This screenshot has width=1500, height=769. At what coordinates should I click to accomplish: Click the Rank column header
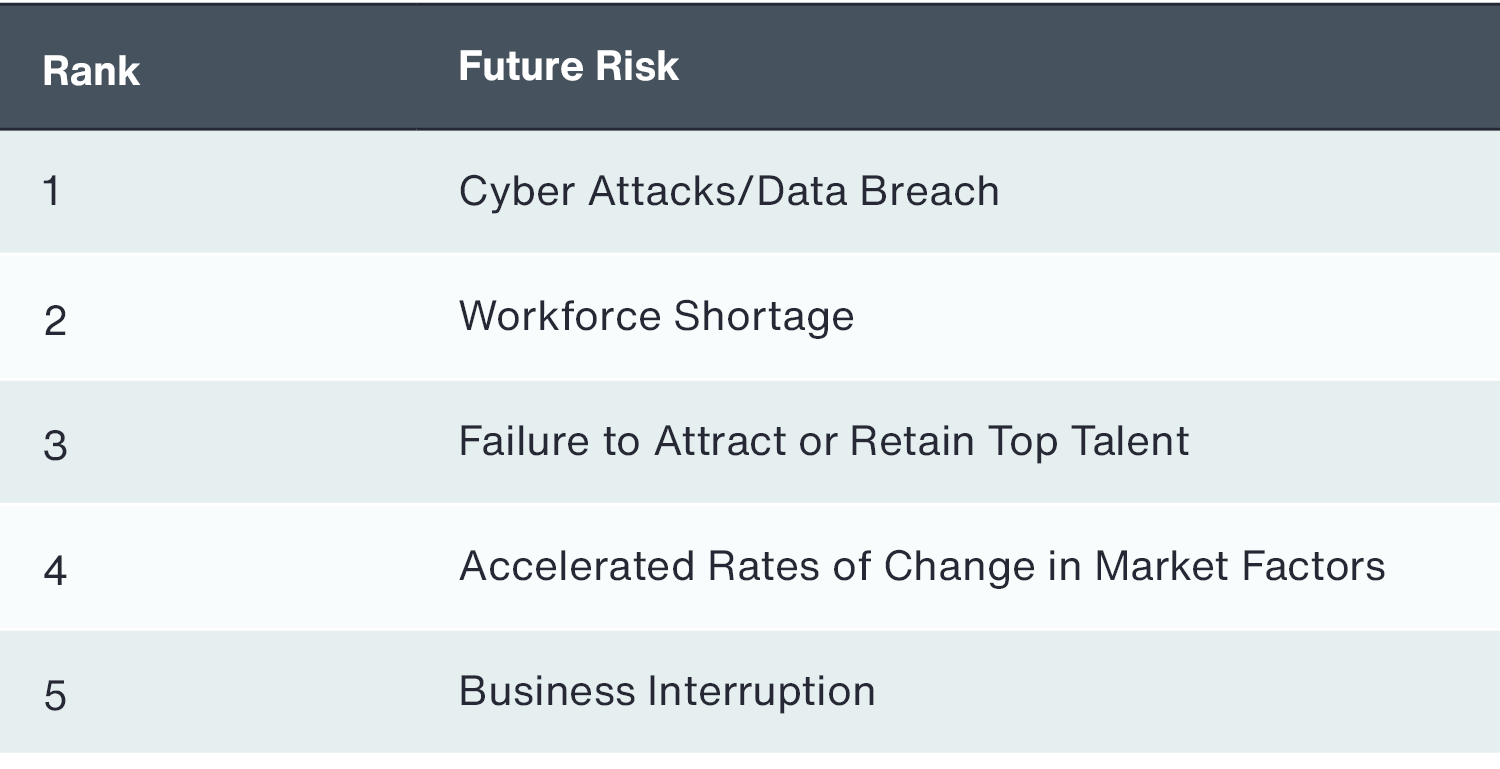point(91,72)
